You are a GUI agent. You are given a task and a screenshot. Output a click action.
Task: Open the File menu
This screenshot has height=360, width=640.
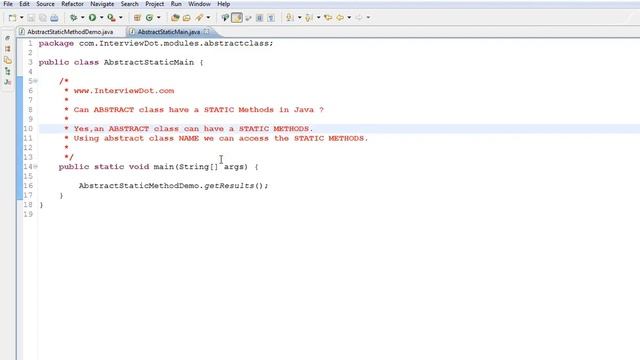click(x=8, y=4)
